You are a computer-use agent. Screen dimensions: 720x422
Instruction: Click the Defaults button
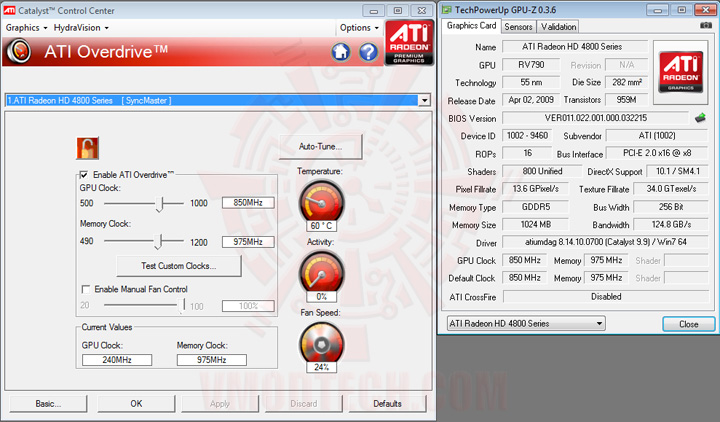point(387,404)
